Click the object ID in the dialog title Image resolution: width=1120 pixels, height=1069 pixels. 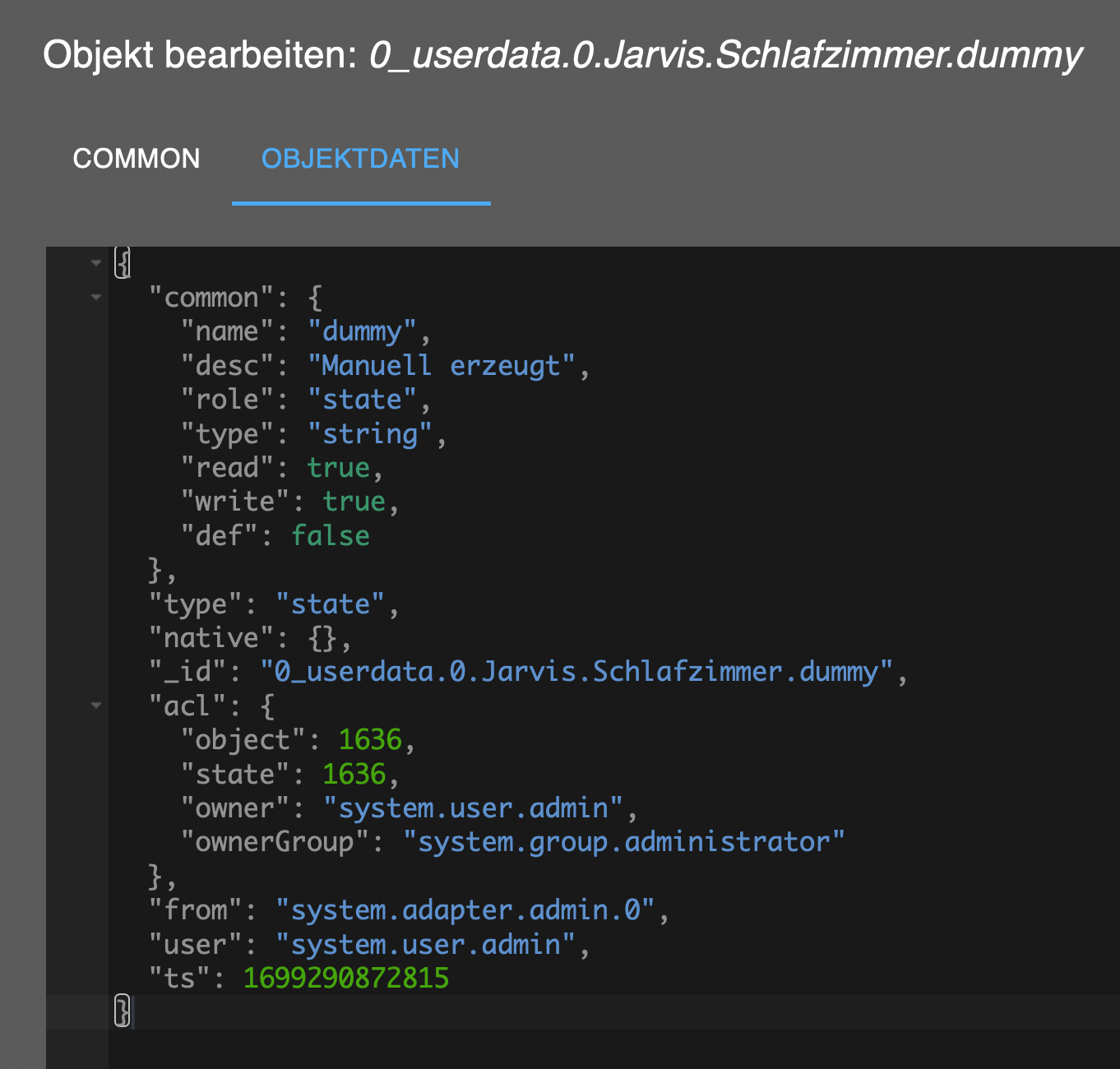point(725,55)
